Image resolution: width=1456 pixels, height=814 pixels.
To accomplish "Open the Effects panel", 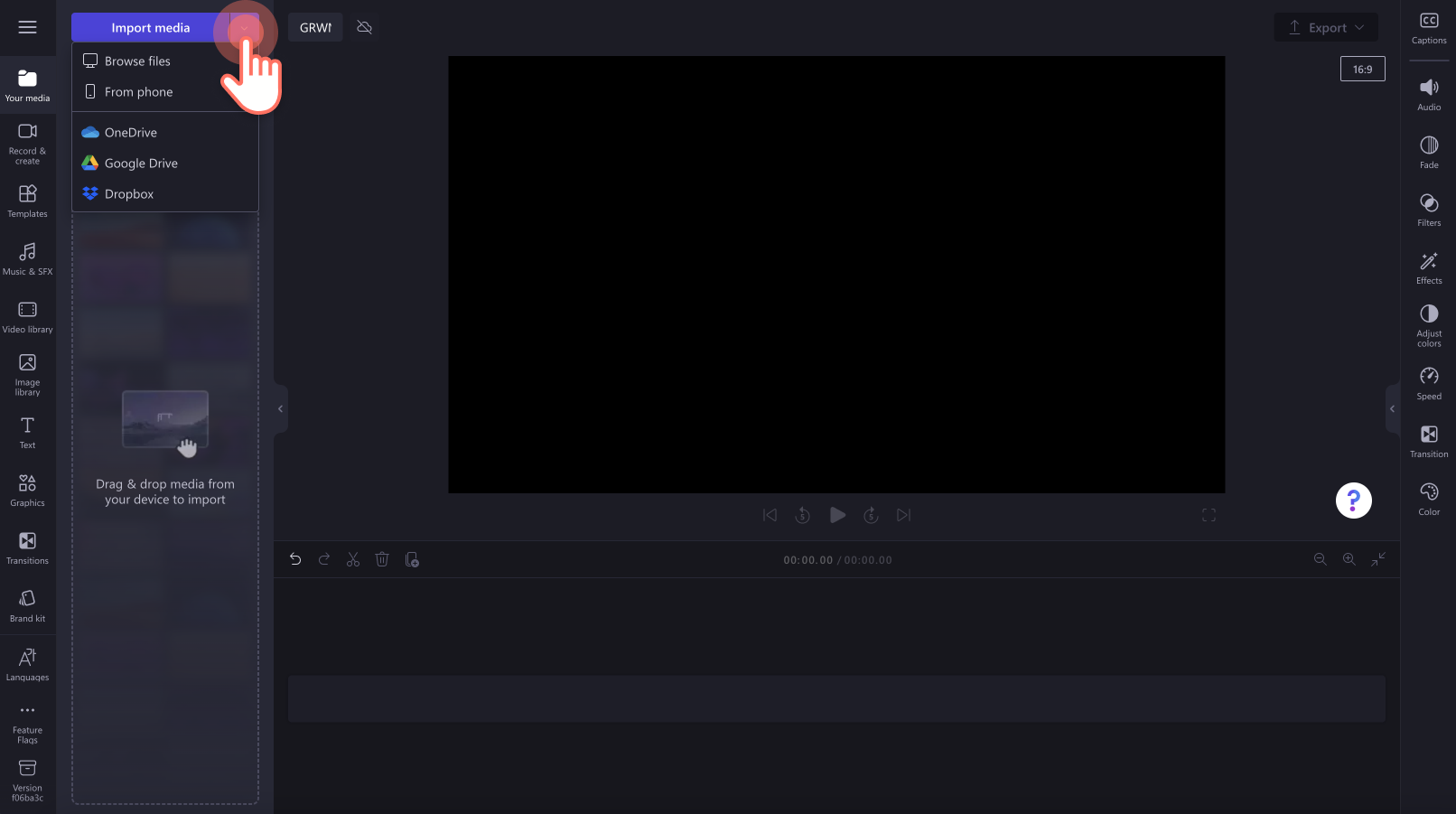I will 1429,268.
